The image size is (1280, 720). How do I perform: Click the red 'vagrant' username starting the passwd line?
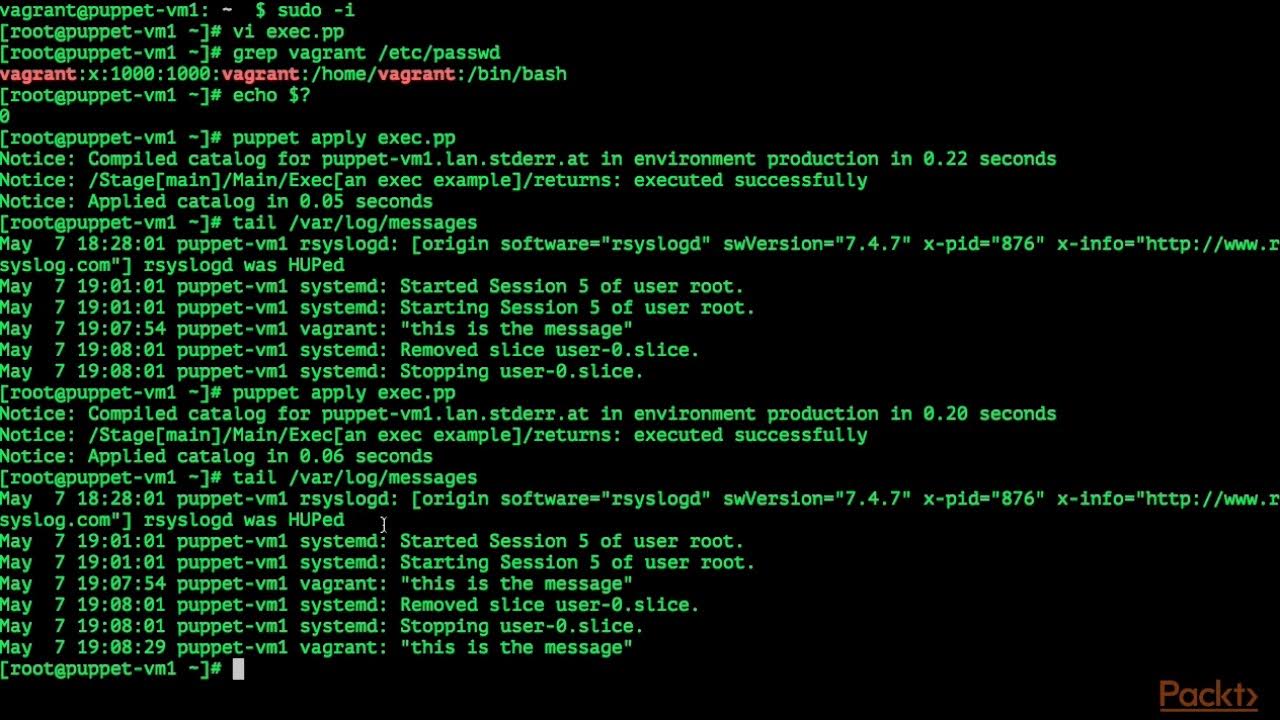(x=38, y=74)
